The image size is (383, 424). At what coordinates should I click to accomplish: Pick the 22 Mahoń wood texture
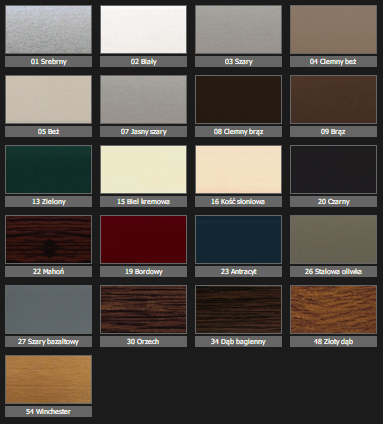click(48, 240)
